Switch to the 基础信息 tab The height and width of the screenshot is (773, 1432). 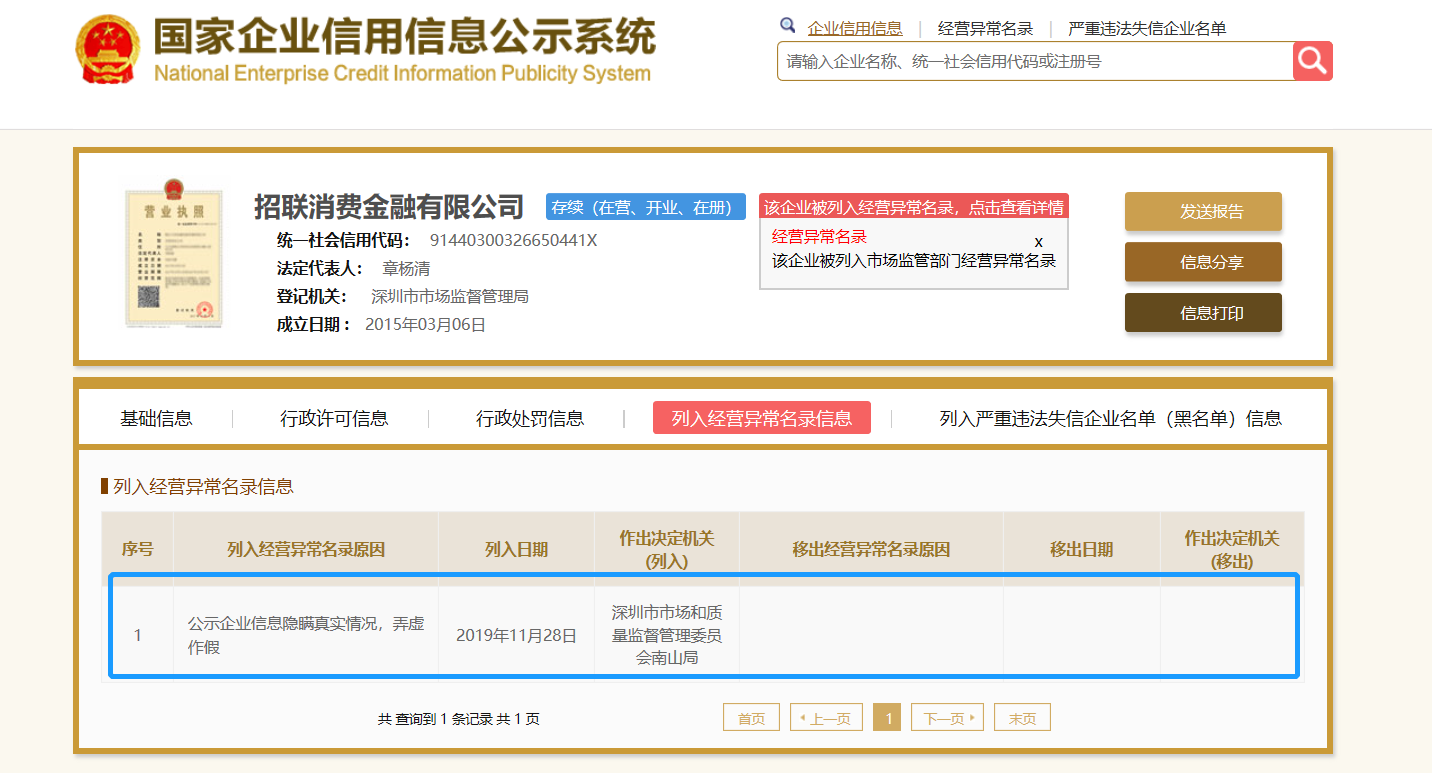(x=156, y=418)
